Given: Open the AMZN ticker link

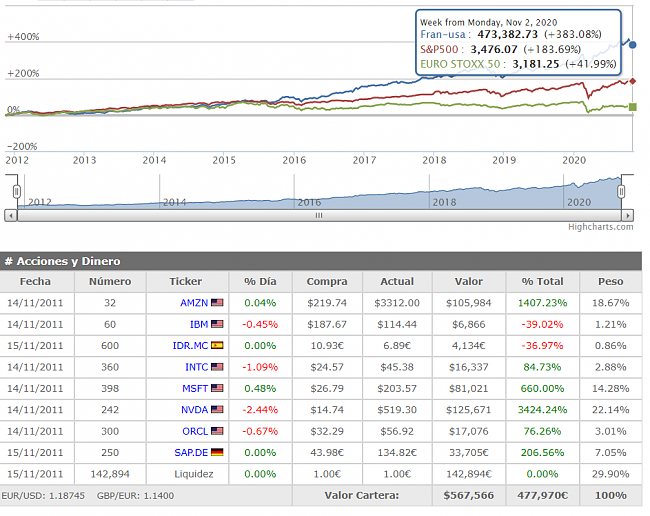Looking at the screenshot, I should point(194,302).
